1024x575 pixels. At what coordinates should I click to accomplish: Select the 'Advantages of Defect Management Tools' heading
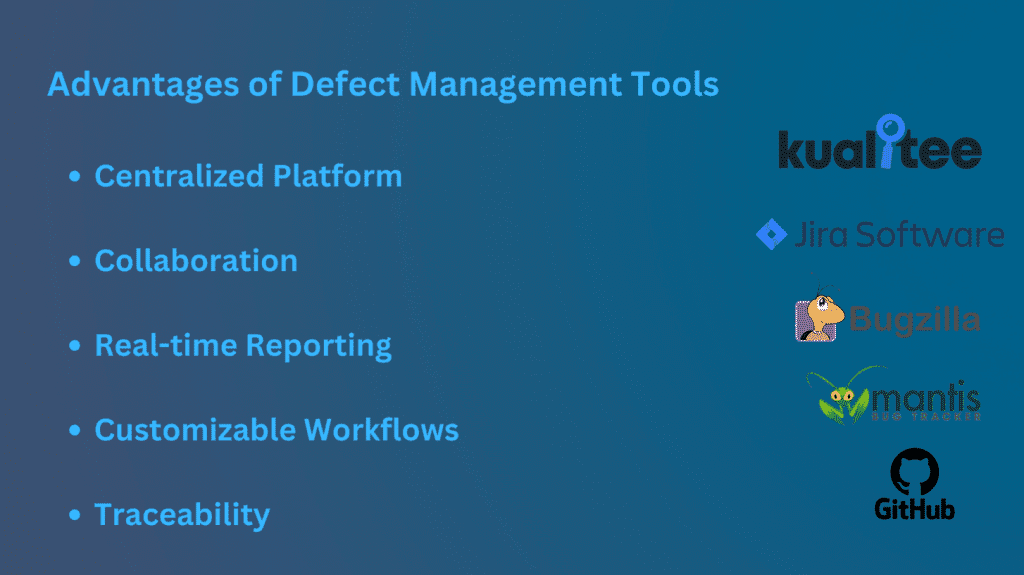[x=383, y=85]
